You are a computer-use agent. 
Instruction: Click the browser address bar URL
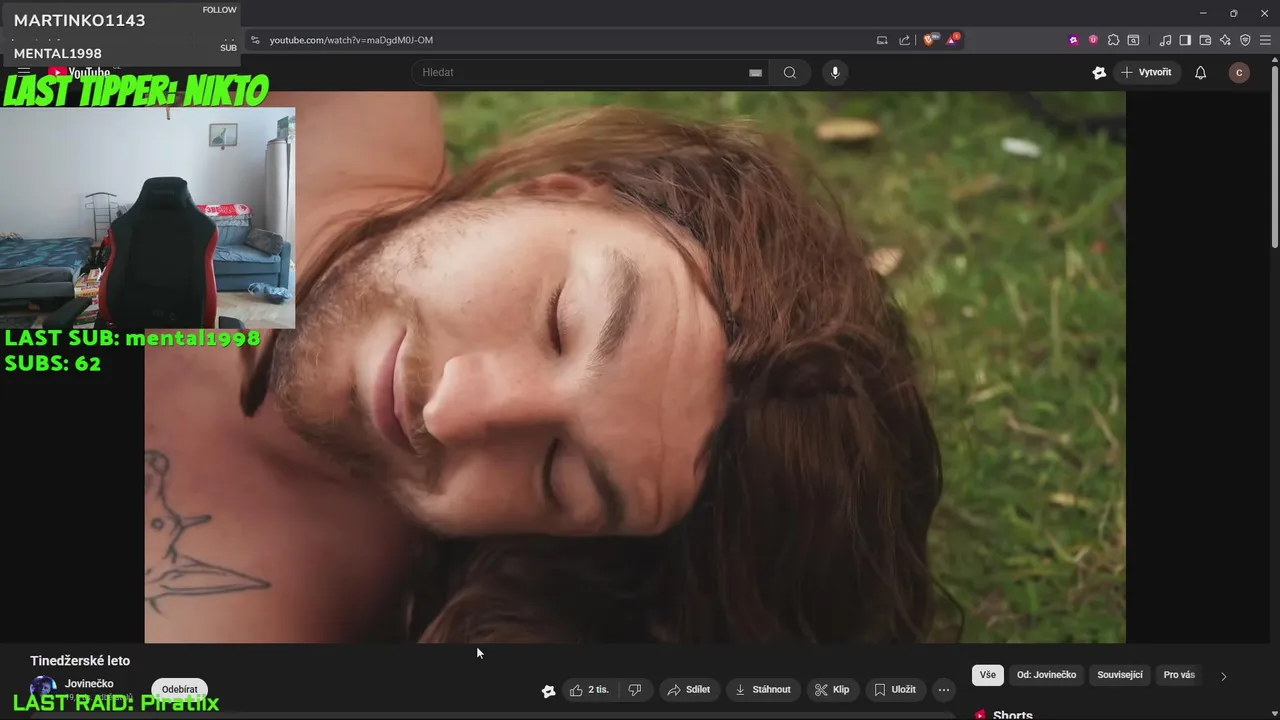[351, 40]
